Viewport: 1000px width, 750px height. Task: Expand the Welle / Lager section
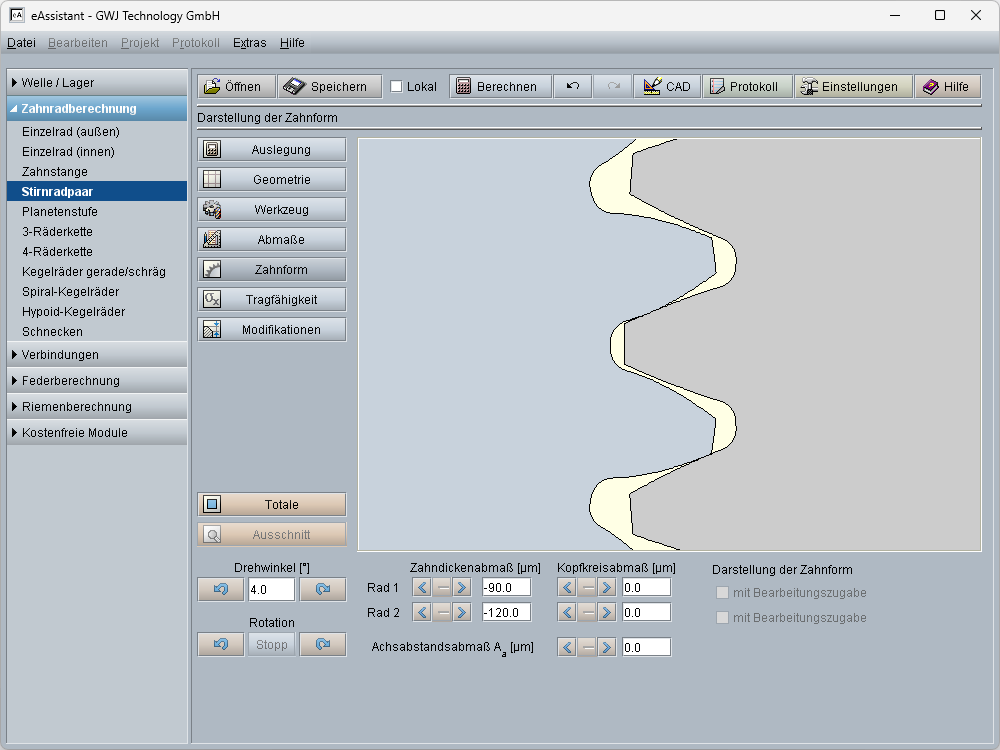pos(97,83)
